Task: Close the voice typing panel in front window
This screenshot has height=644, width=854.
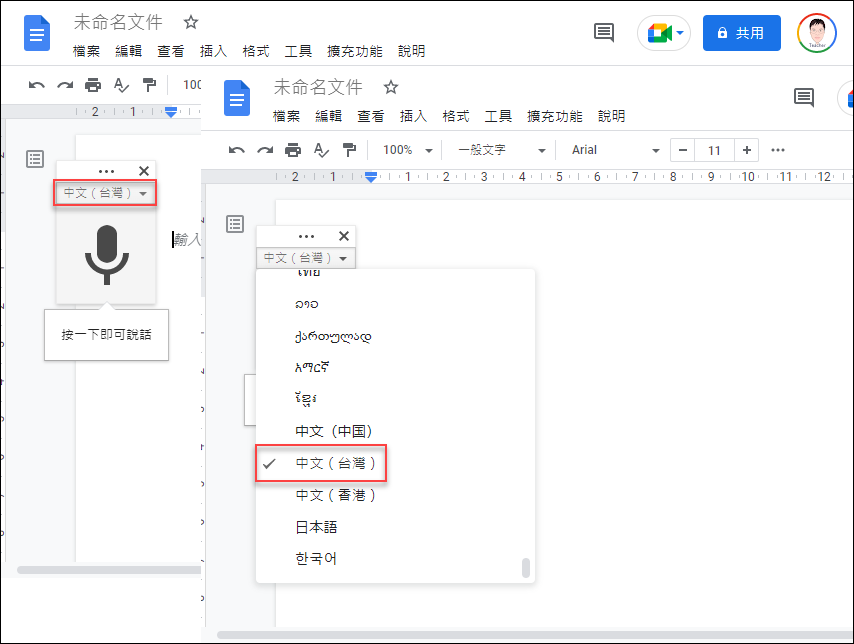Action: (344, 236)
